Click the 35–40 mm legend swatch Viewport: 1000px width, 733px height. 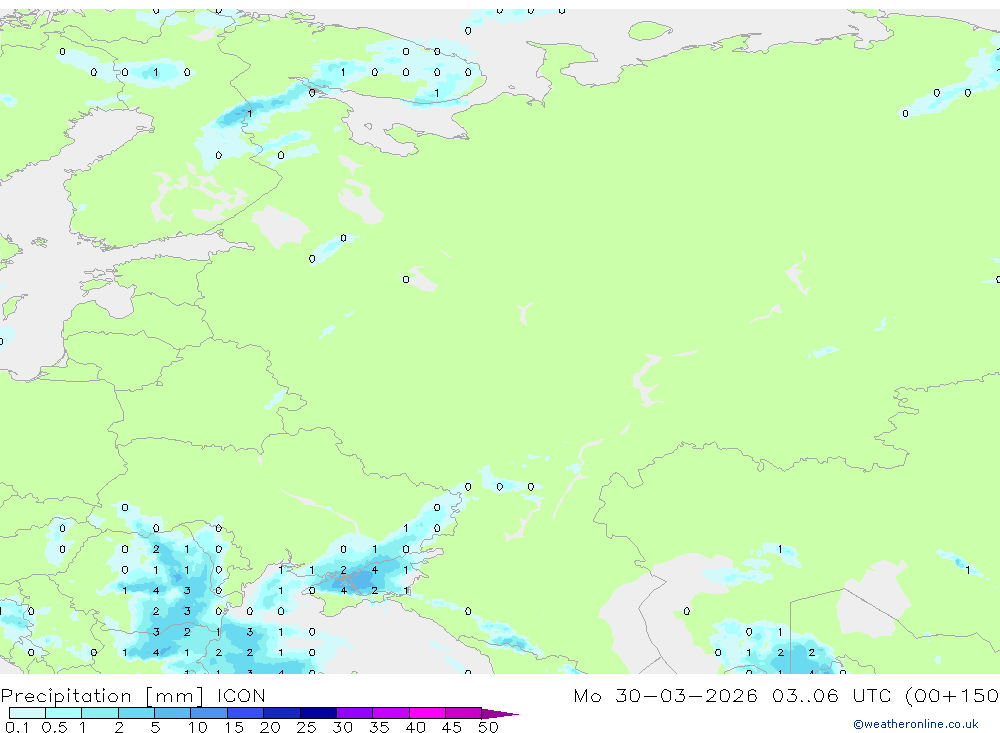pos(391,713)
